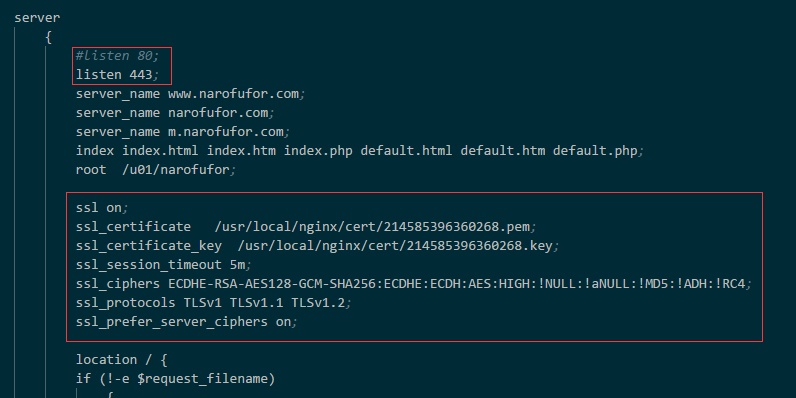Click the if (!-e $request_filename) line
The width and height of the screenshot is (796, 398).
point(175,379)
